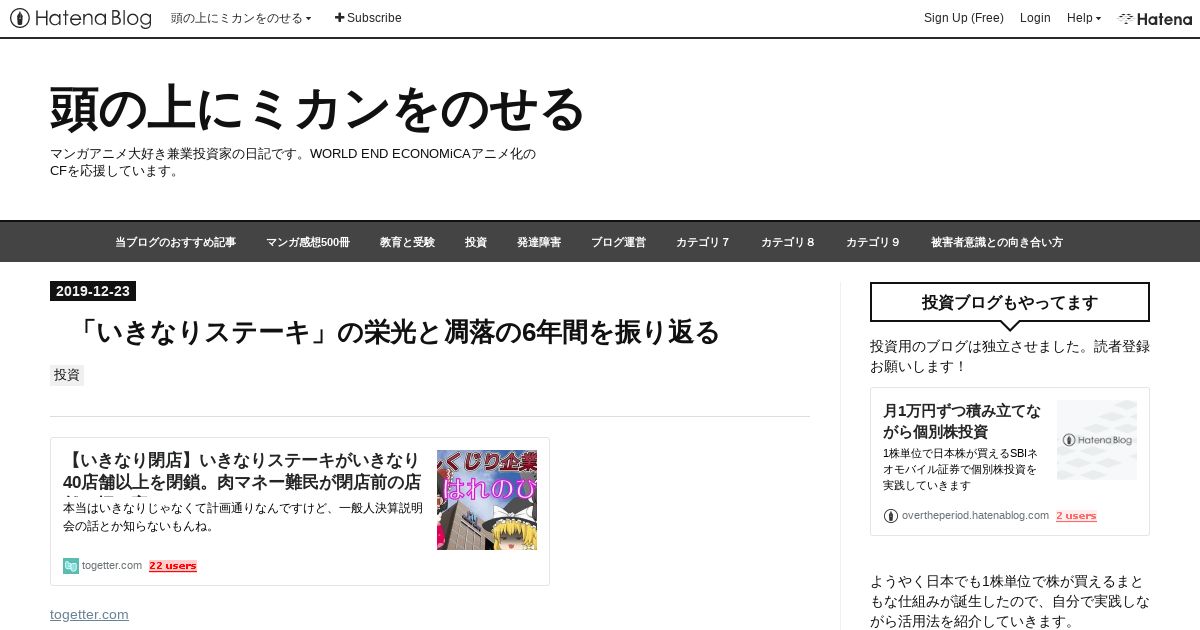Click the Hatena logo at top right
1200x630 pixels.
[x=1155, y=18]
